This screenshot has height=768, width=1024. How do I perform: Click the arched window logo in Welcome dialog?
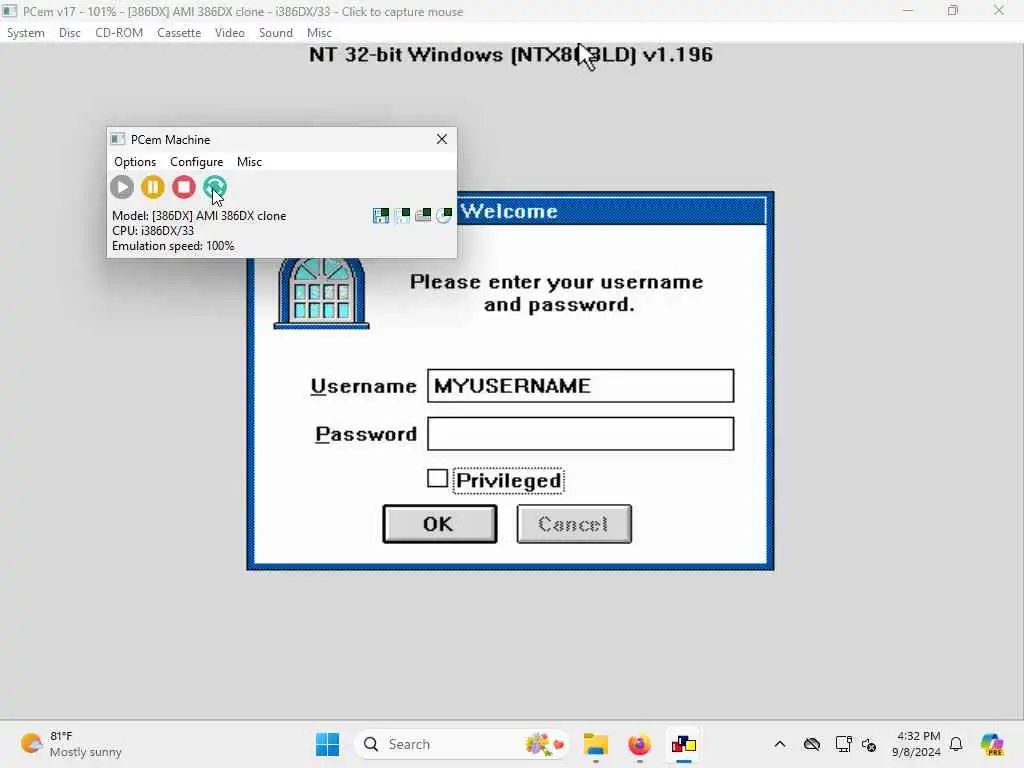click(321, 294)
